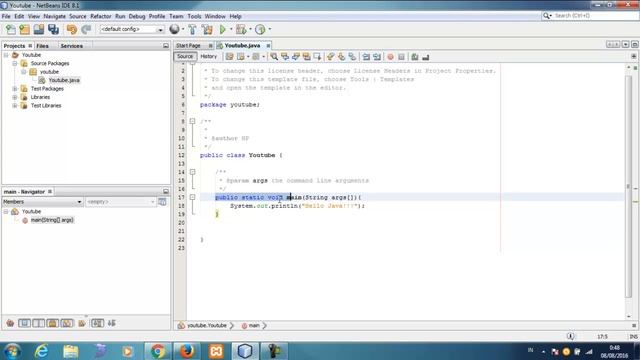The image size is (640, 360).
Task: Collapse code fold at main method line 17
Action: (192, 197)
